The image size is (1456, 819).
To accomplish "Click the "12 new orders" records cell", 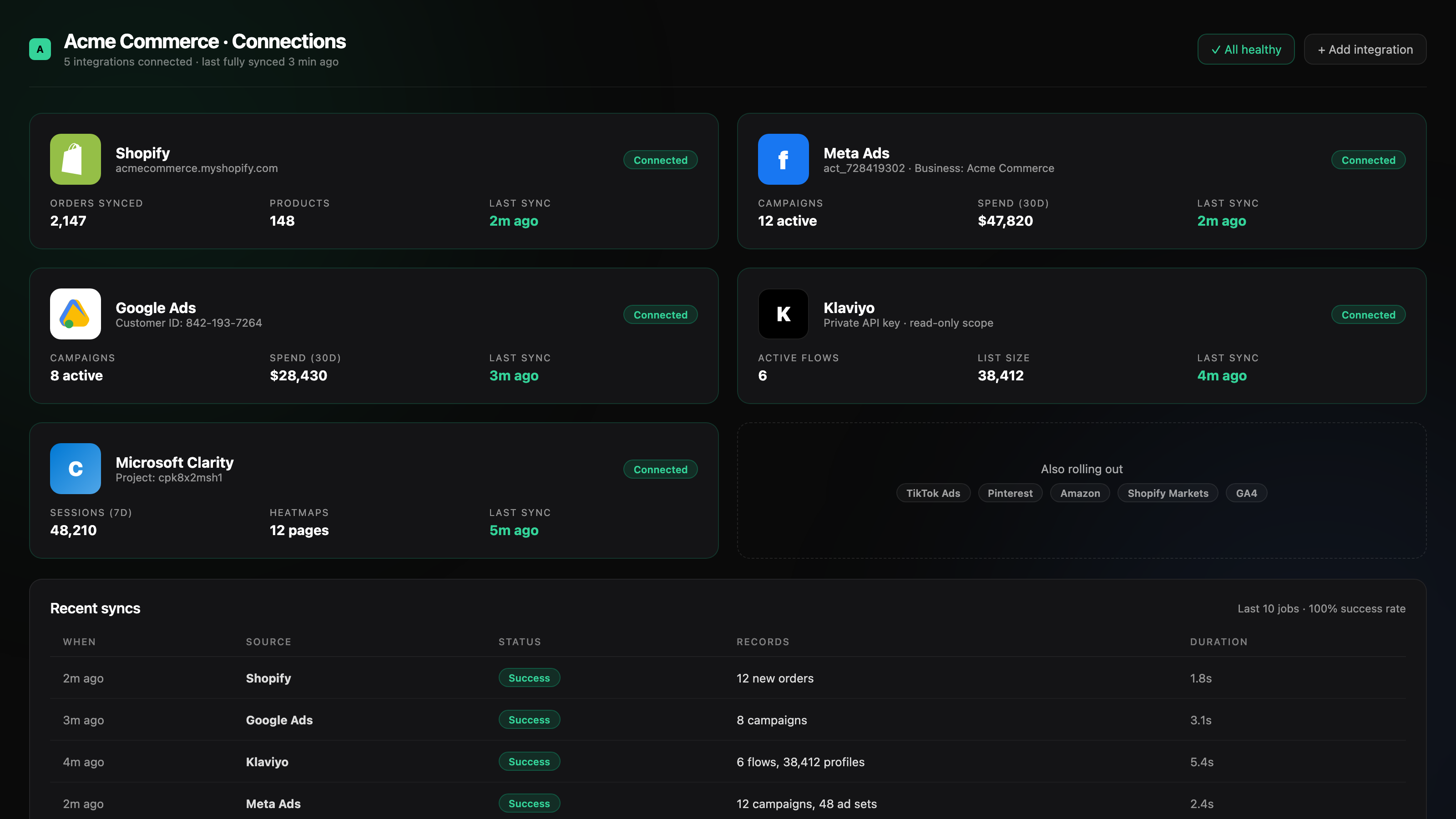I will pos(775,678).
